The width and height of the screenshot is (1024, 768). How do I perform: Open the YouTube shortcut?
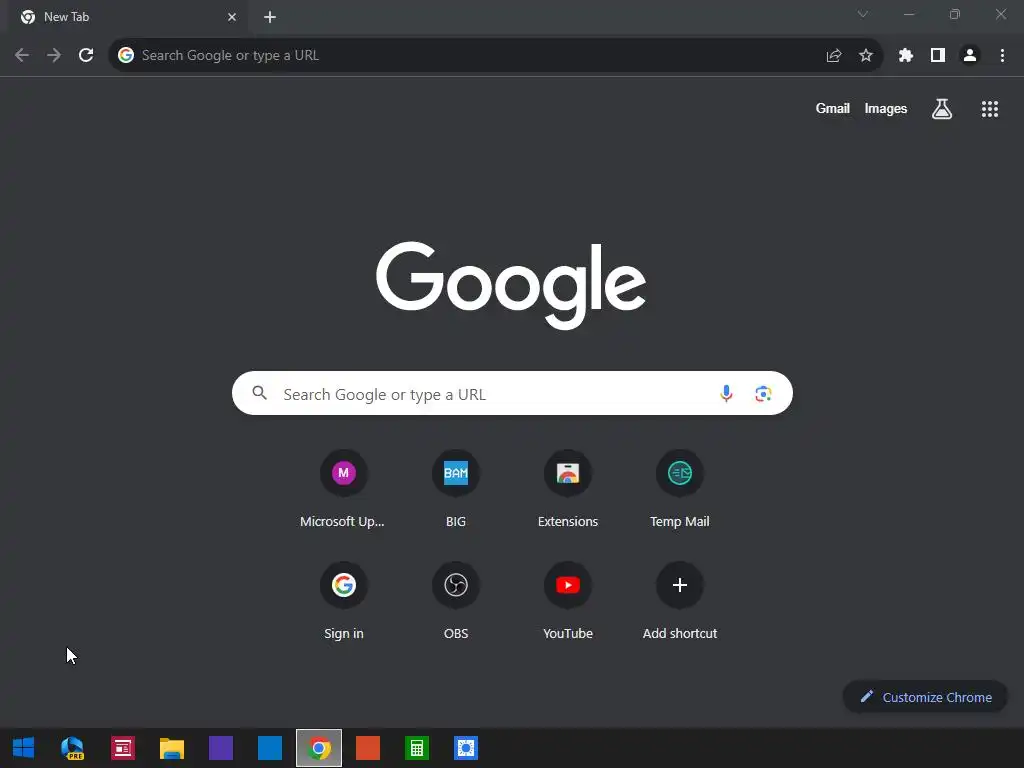pyautogui.click(x=568, y=601)
